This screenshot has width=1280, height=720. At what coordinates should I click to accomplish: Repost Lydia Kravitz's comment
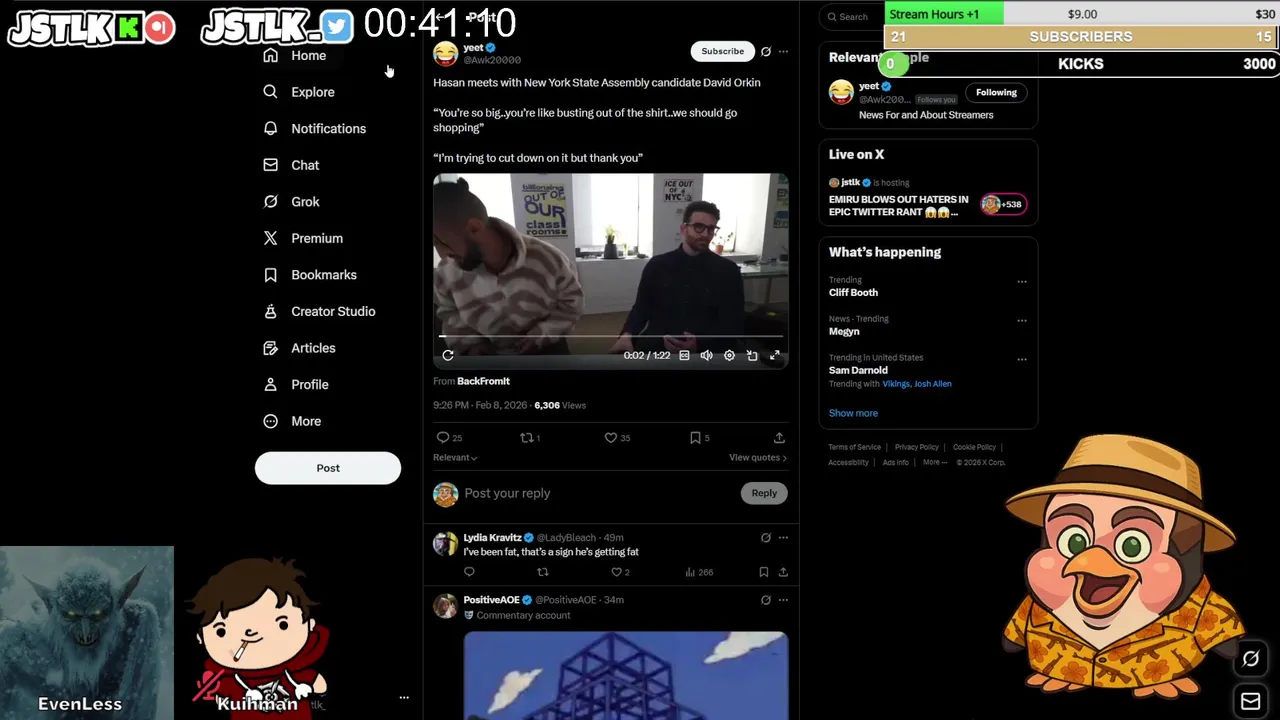(x=543, y=572)
